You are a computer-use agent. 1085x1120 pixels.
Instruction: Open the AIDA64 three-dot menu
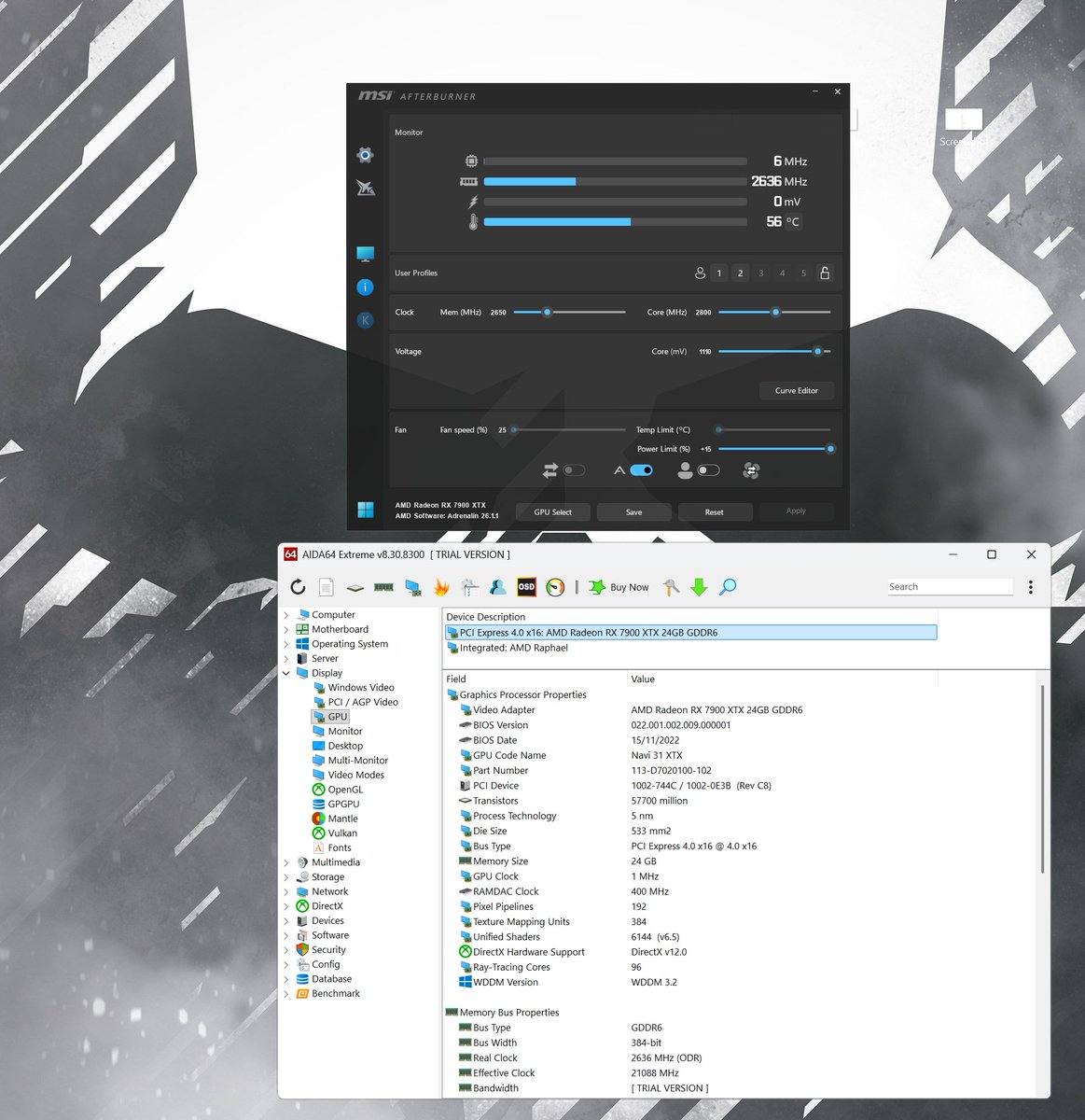tap(1030, 587)
